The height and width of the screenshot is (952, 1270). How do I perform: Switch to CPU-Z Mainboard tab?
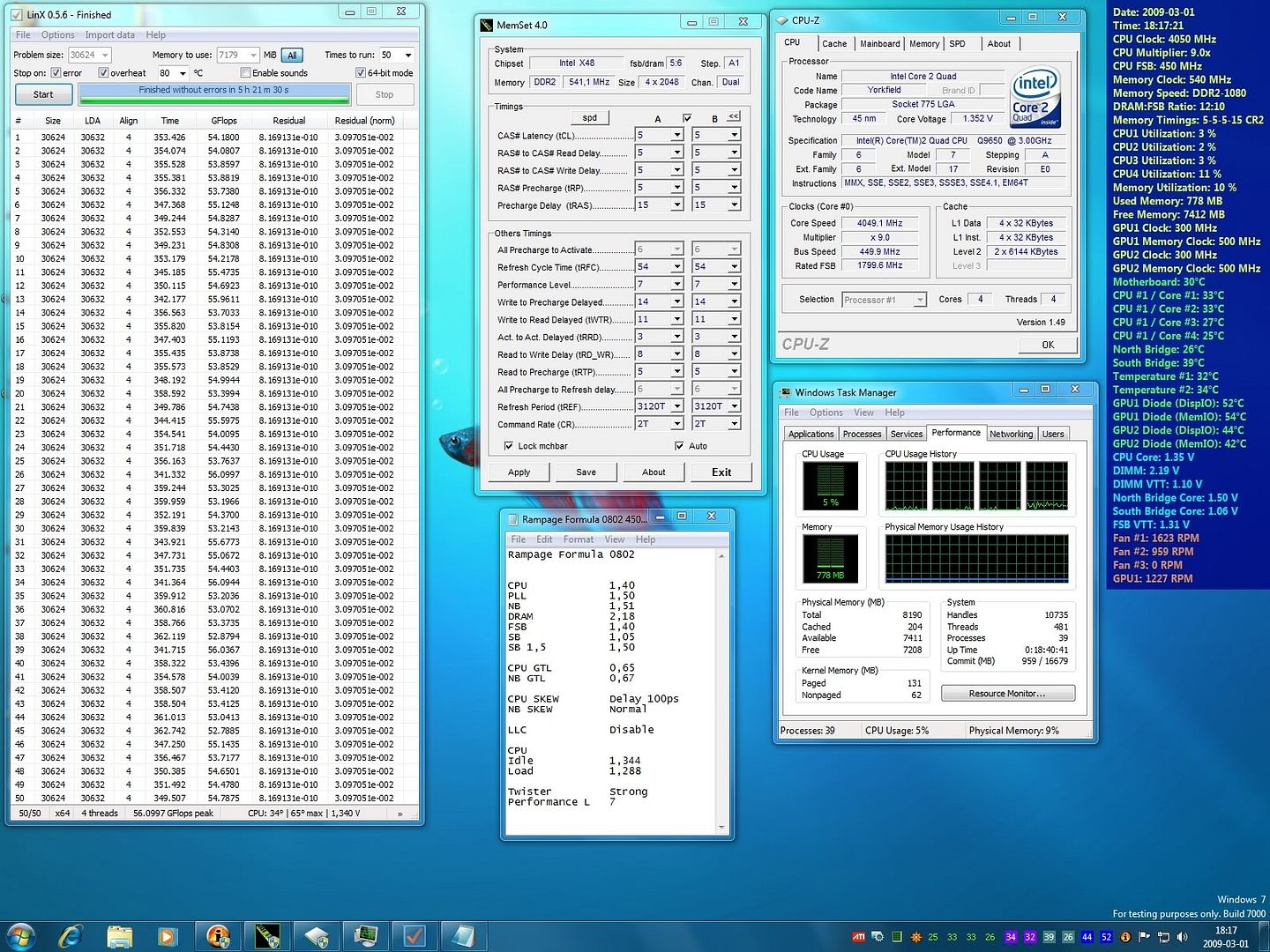tap(880, 43)
